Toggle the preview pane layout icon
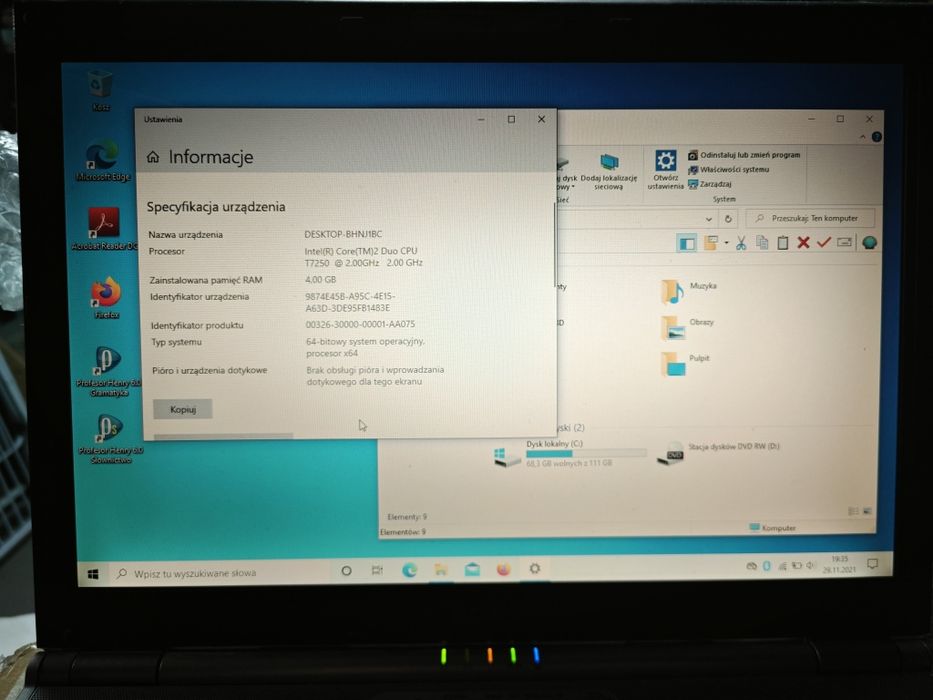The width and height of the screenshot is (933, 700). click(x=687, y=243)
